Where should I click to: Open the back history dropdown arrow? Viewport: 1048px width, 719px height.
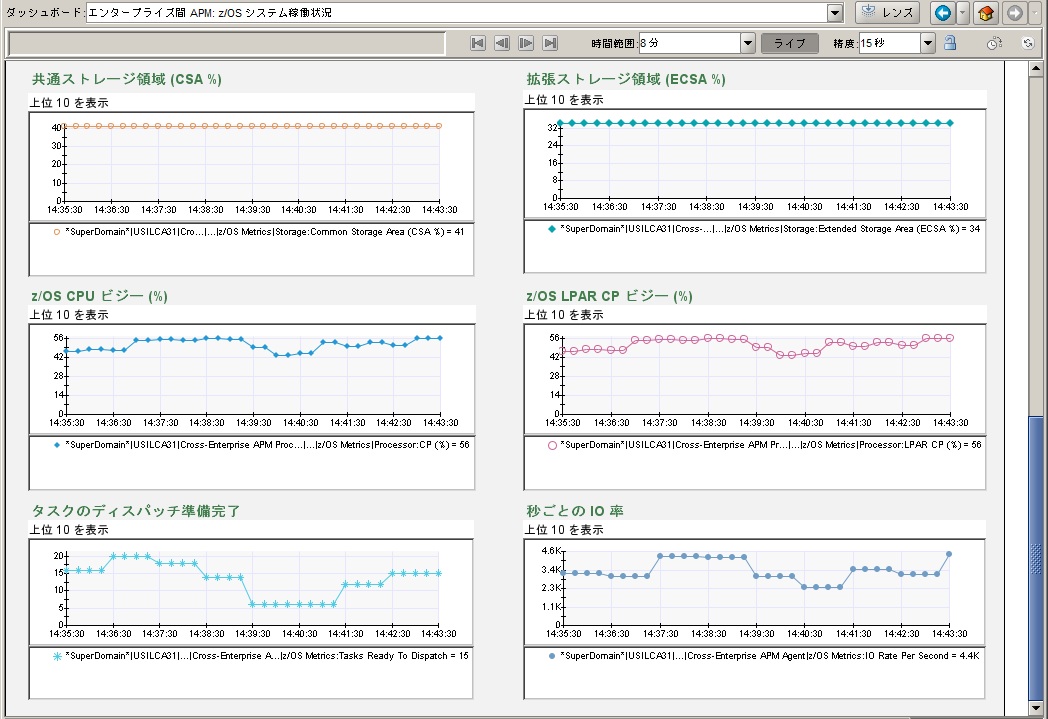962,13
